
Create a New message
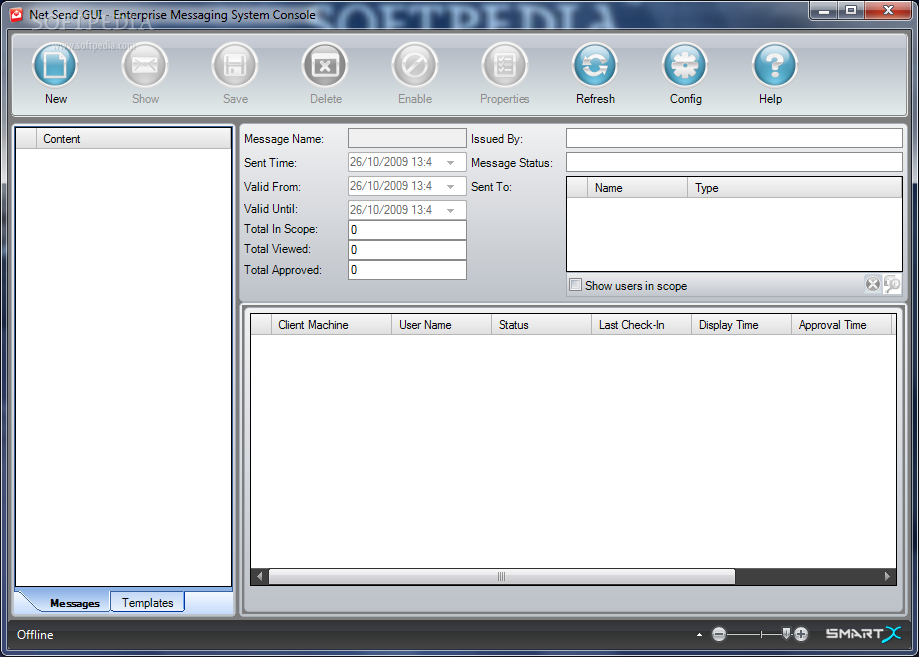[55, 66]
